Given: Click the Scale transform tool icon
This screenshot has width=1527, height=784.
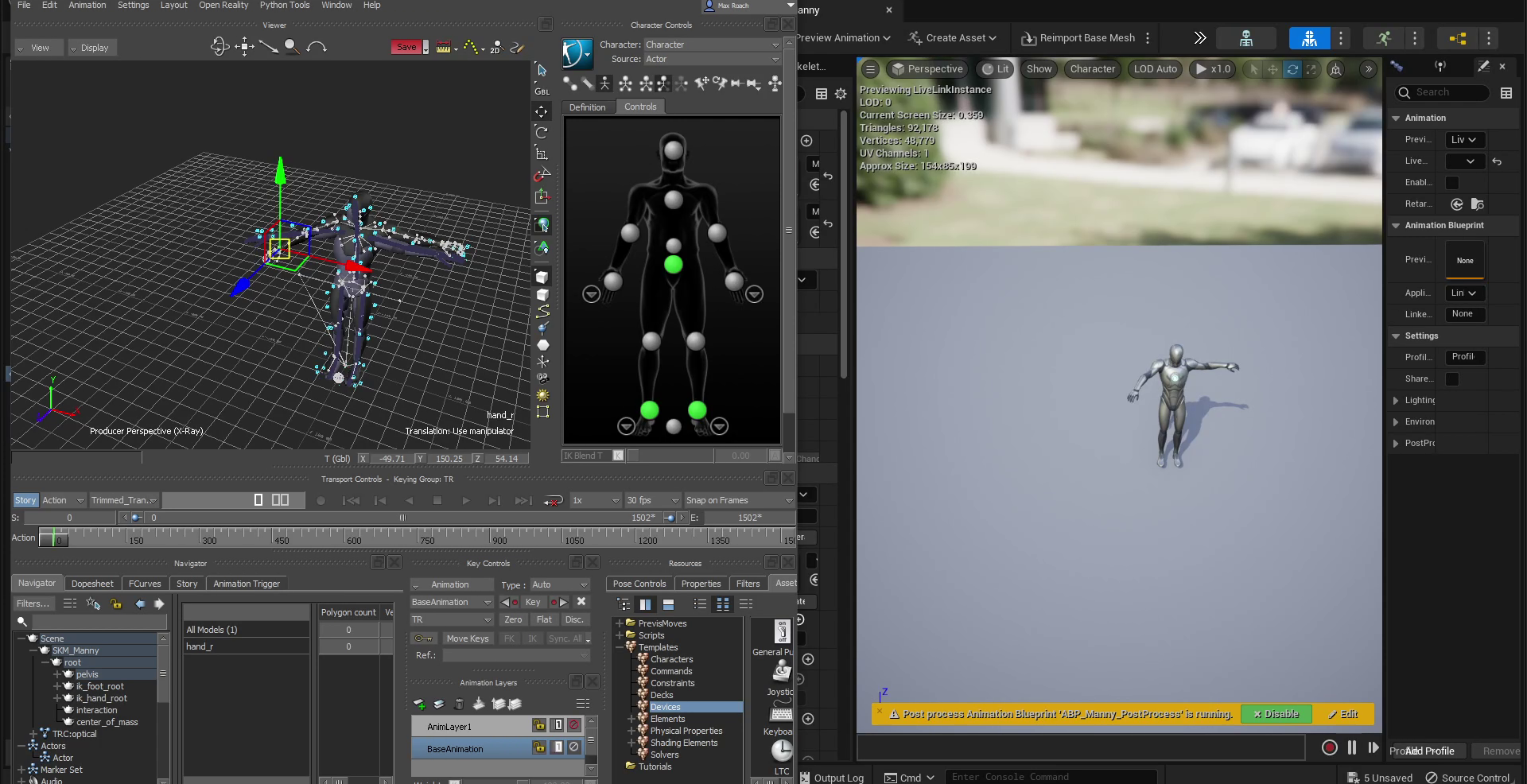Looking at the screenshot, I should pyautogui.click(x=542, y=153).
